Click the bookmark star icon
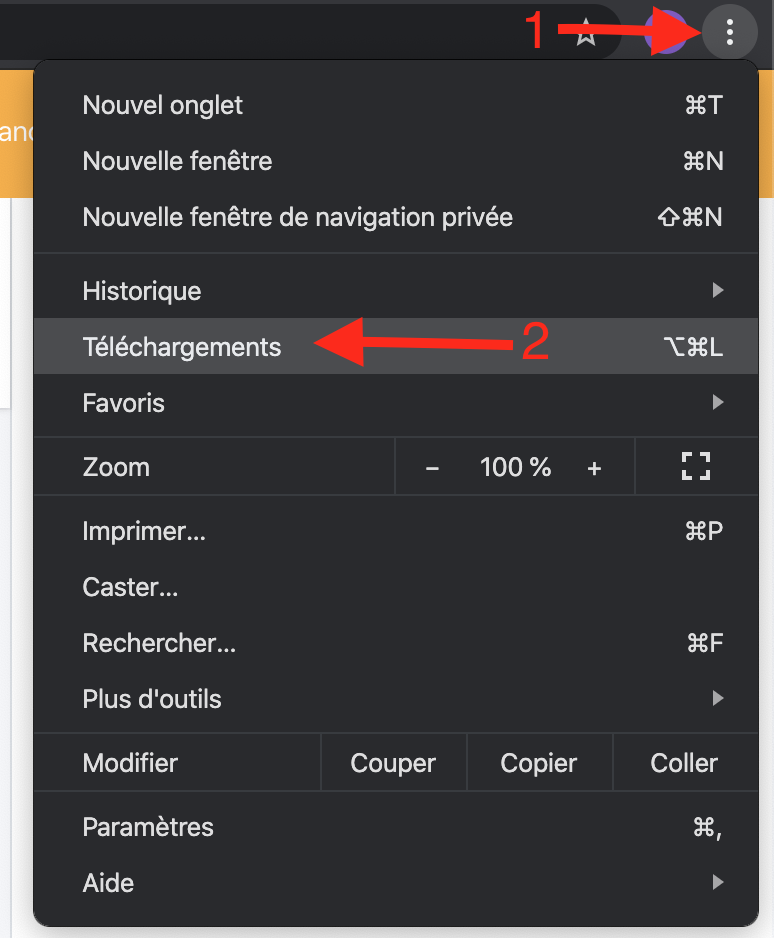774x938 pixels. [587, 34]
